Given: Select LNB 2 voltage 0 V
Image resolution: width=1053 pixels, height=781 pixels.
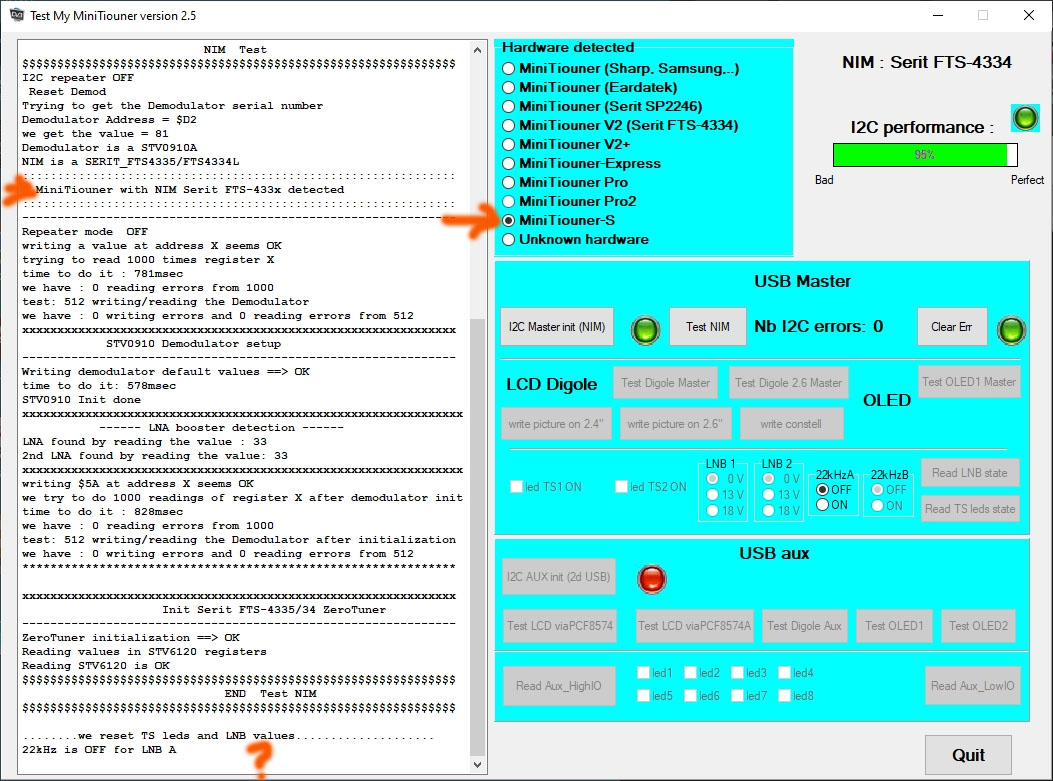Looking at the screenshot, I should pyautogui.click(x=769, y=479).
